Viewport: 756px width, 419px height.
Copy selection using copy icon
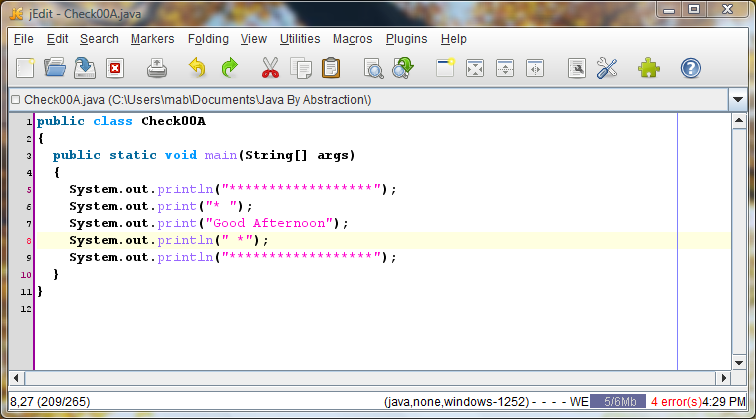click(301, 68)
